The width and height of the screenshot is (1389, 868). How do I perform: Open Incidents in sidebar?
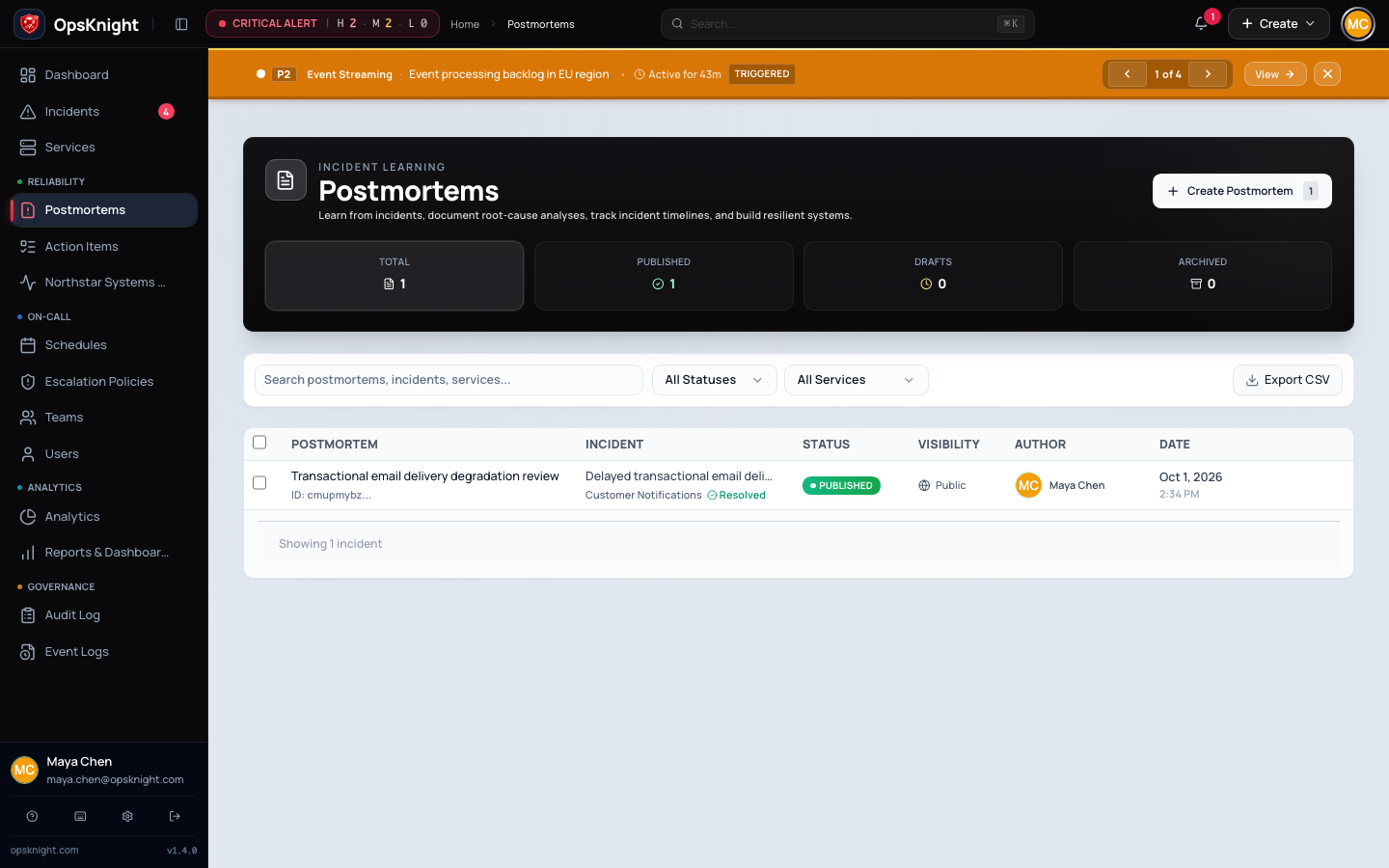click(x=104, y=112)
